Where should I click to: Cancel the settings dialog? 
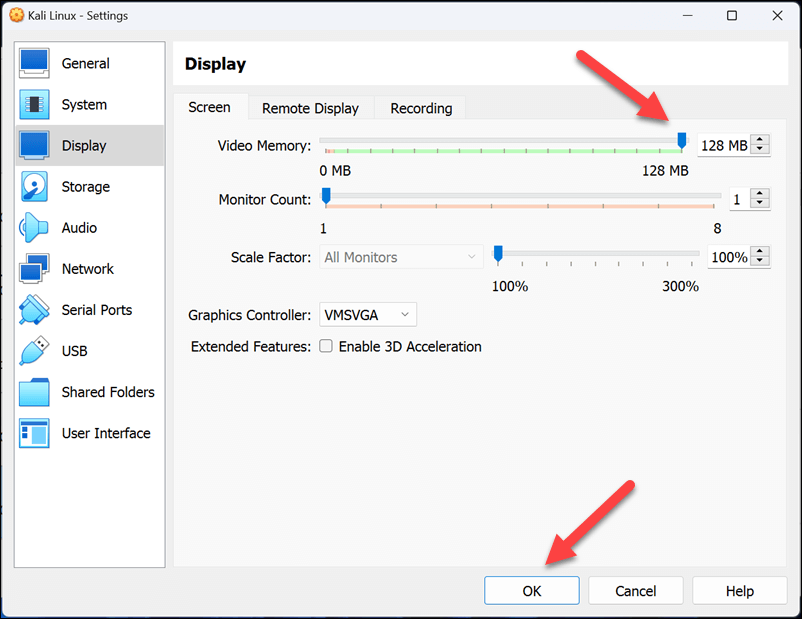tap(636, 591)
